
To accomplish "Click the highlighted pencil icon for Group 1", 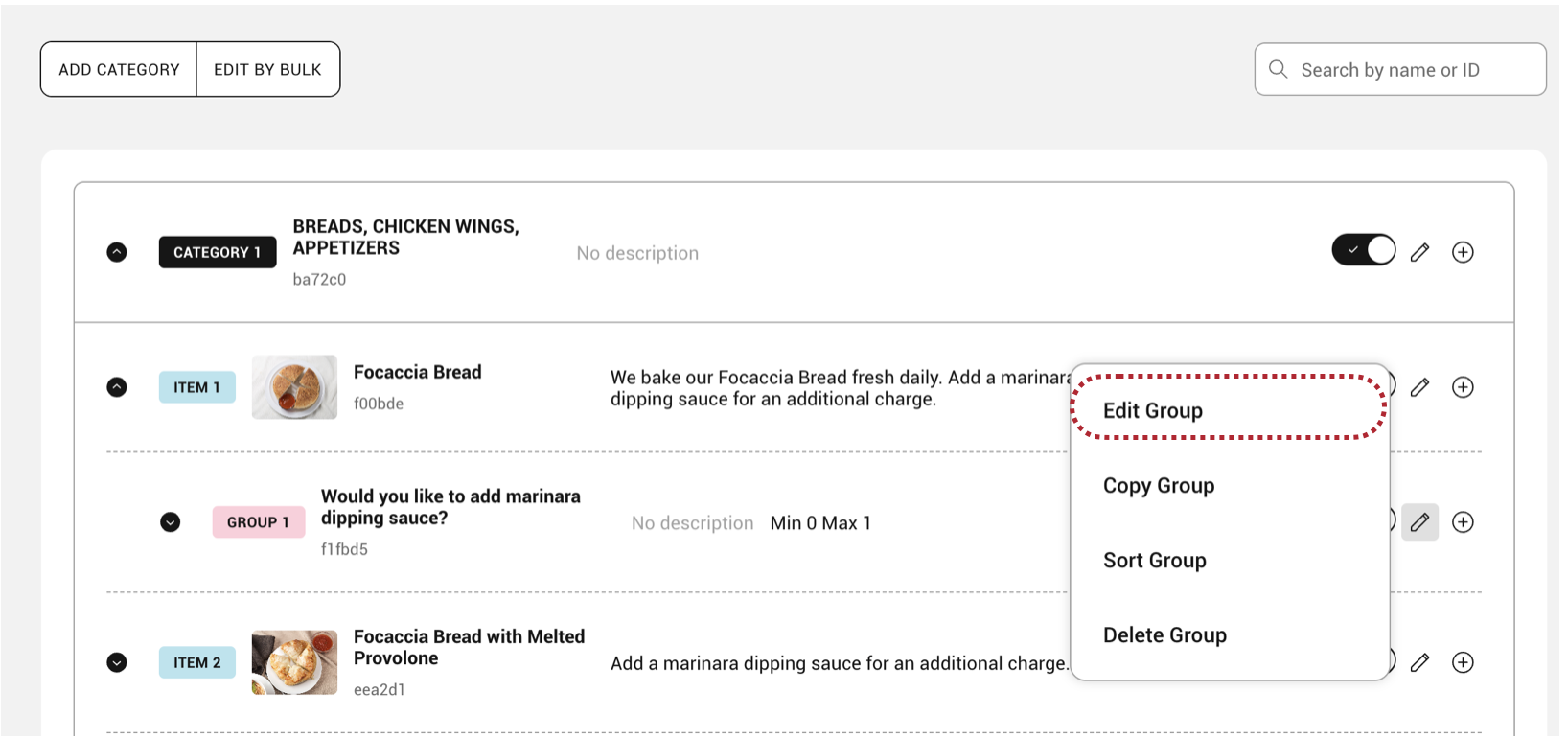I will 1419,522.
